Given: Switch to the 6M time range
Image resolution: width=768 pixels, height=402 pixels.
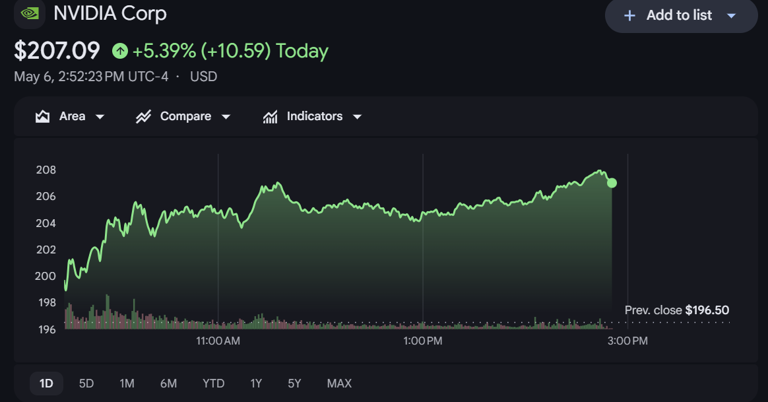Looking at the screenshot, I should click(168, 383).
